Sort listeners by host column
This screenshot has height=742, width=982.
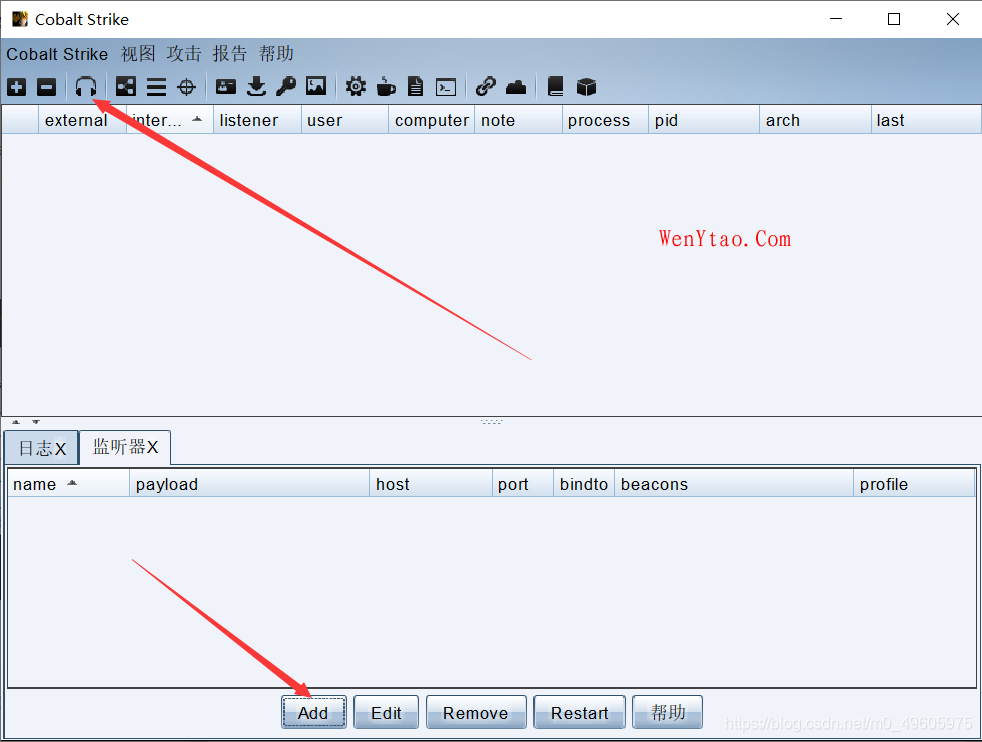[x=431, y=484]
